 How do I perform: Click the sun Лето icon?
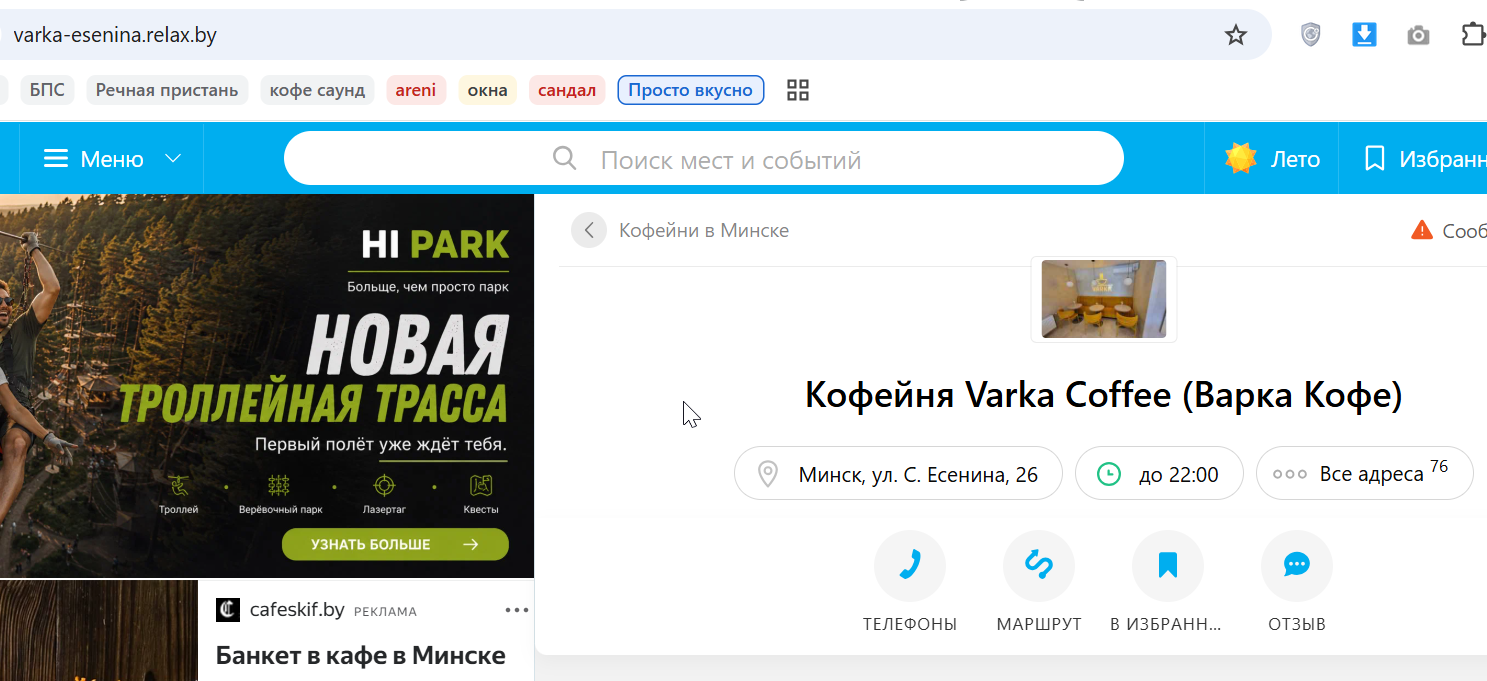1241,158
